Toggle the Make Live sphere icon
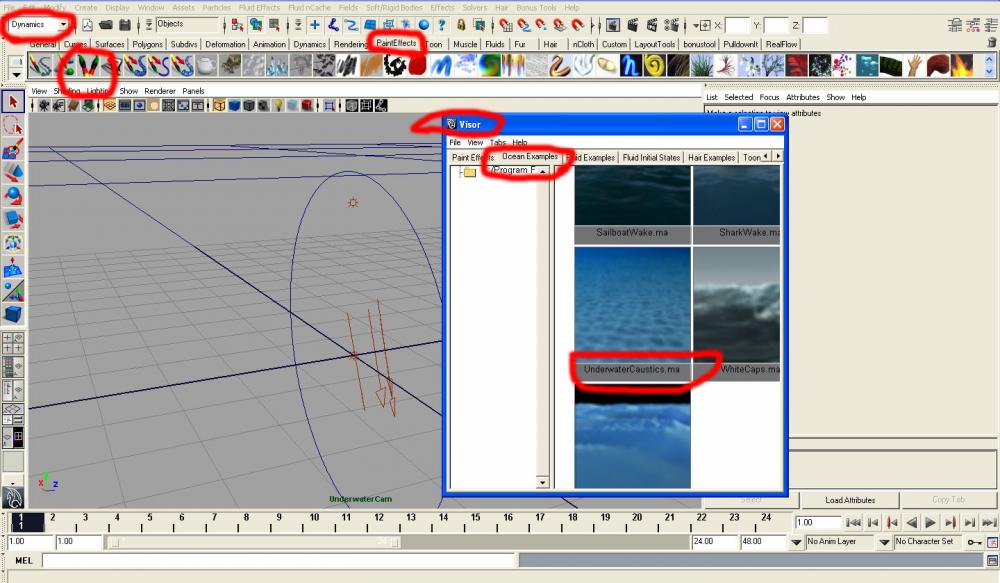 click(x=423, y=25)
